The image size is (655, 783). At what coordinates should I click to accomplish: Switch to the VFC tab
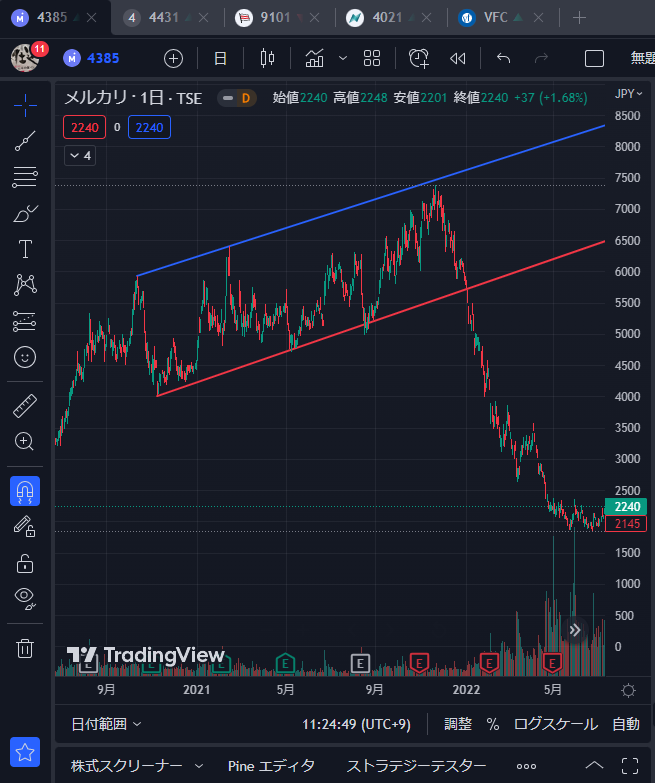(495, 17)
